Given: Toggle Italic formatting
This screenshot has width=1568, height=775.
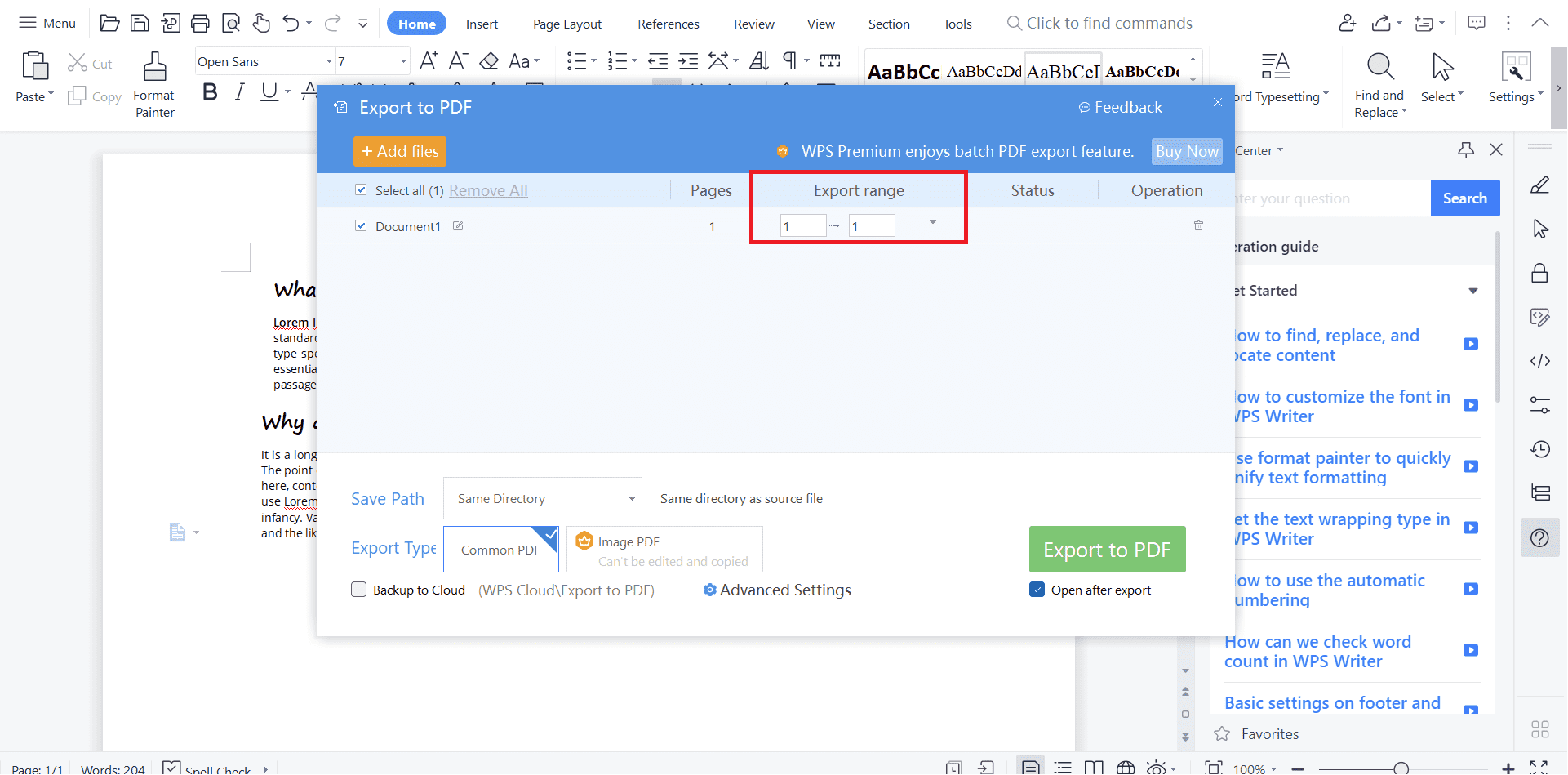Looking at the screenshot, I should point(239,92).
